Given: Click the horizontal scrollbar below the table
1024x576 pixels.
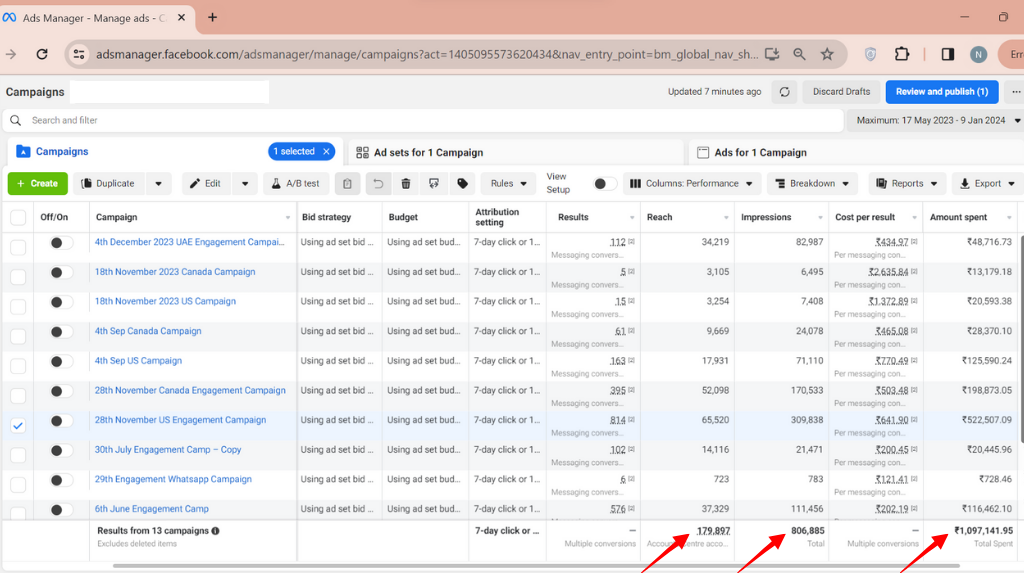Looking at the screenshot, I should [536, 566].
